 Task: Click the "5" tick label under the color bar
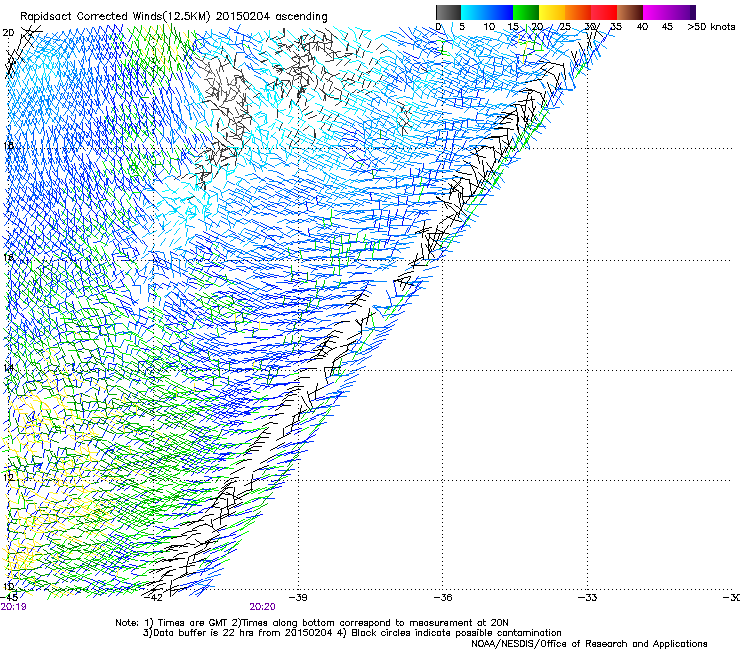(462, 27)
